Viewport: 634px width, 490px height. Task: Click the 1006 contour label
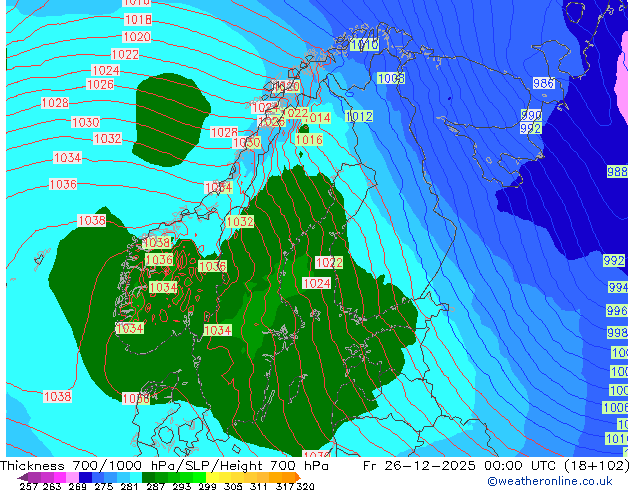[615, 407]
